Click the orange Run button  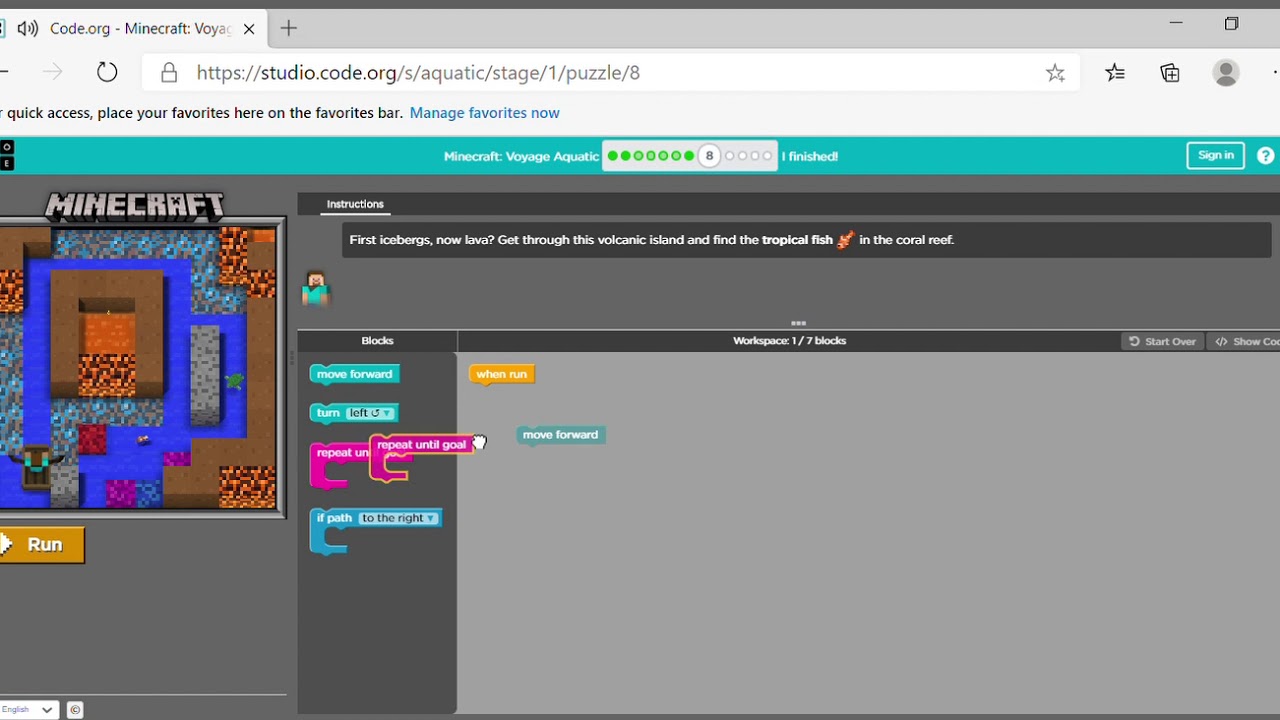coord(41,545)
